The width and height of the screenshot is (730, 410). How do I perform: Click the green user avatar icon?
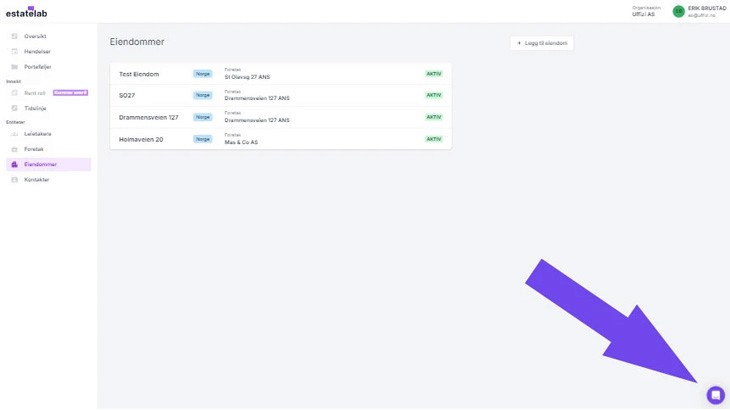pyautogui.click(x=679, y=12)
